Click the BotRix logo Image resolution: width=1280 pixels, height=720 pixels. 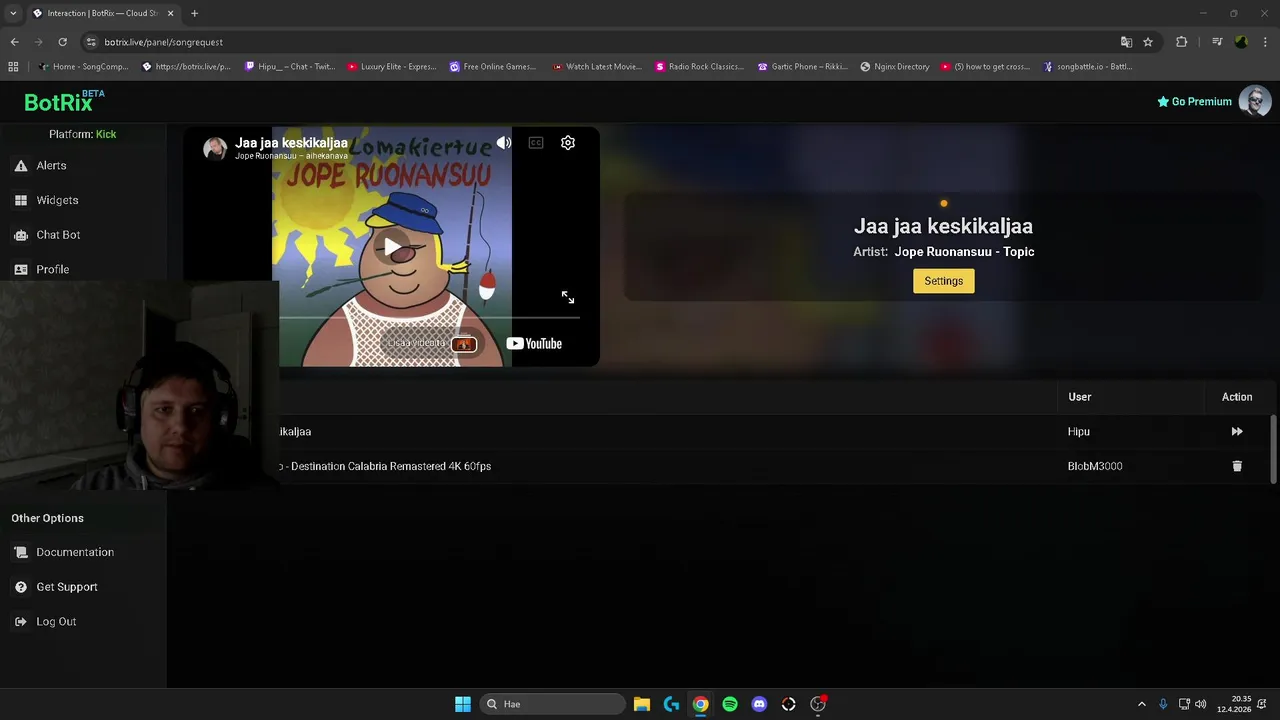64,101
